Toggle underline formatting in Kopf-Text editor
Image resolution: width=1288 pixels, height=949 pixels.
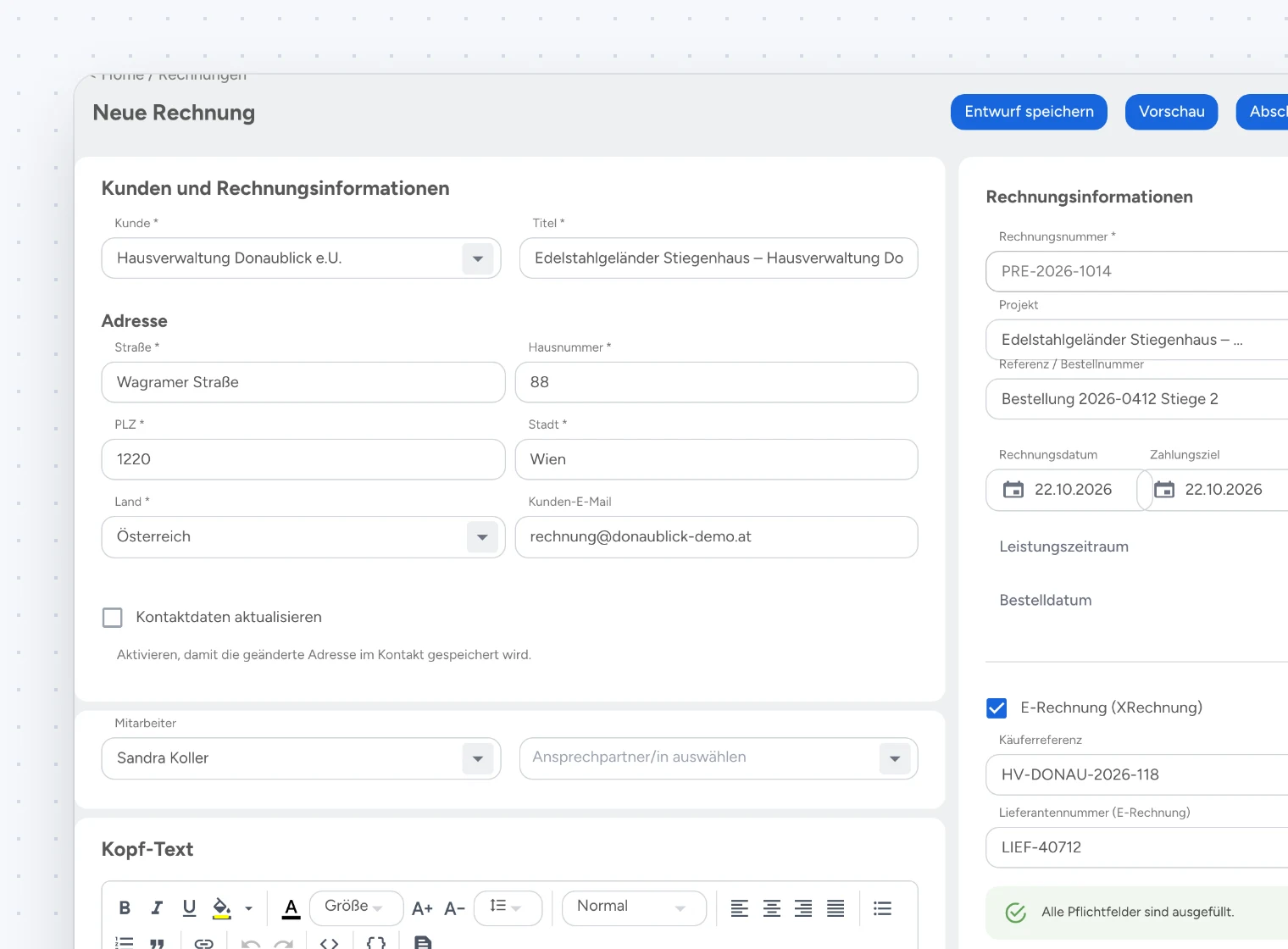click(189, 907)
